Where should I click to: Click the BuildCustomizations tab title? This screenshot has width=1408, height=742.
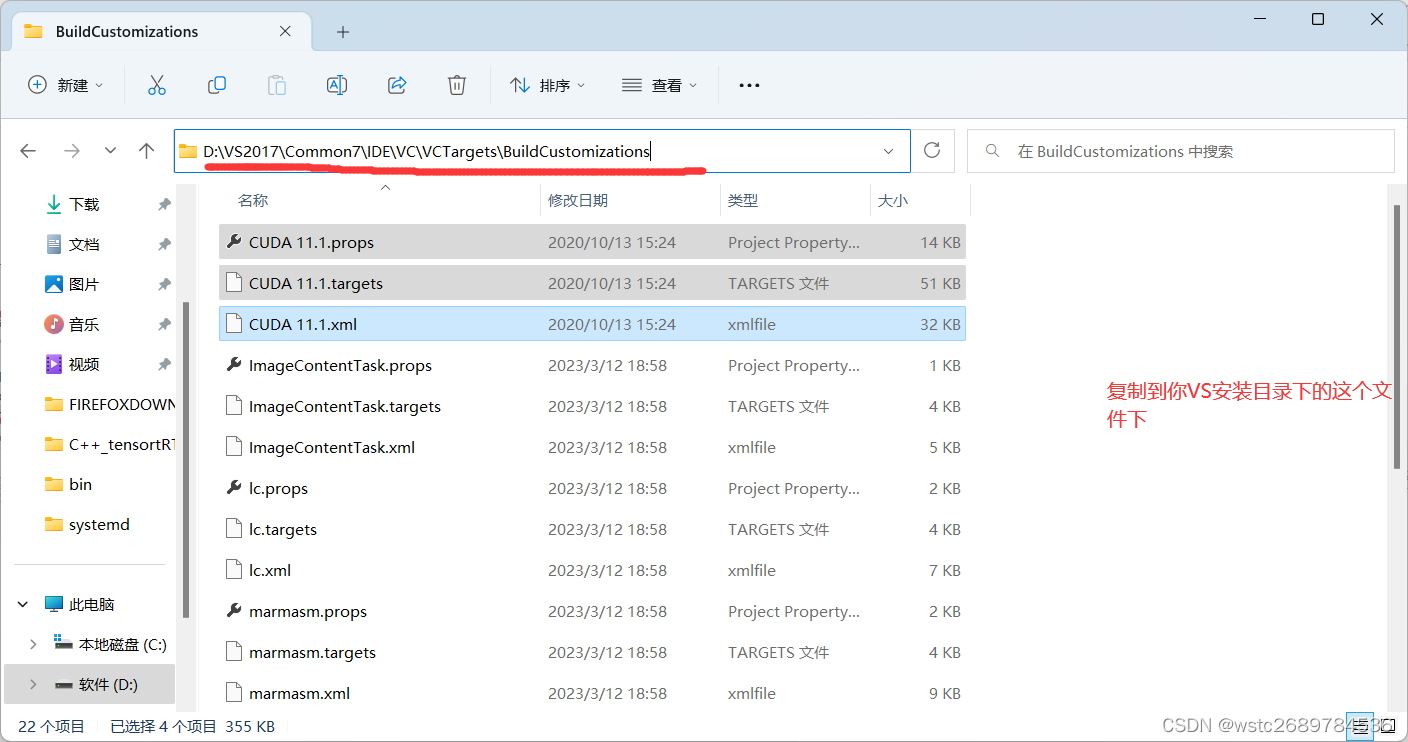[127, 32]
